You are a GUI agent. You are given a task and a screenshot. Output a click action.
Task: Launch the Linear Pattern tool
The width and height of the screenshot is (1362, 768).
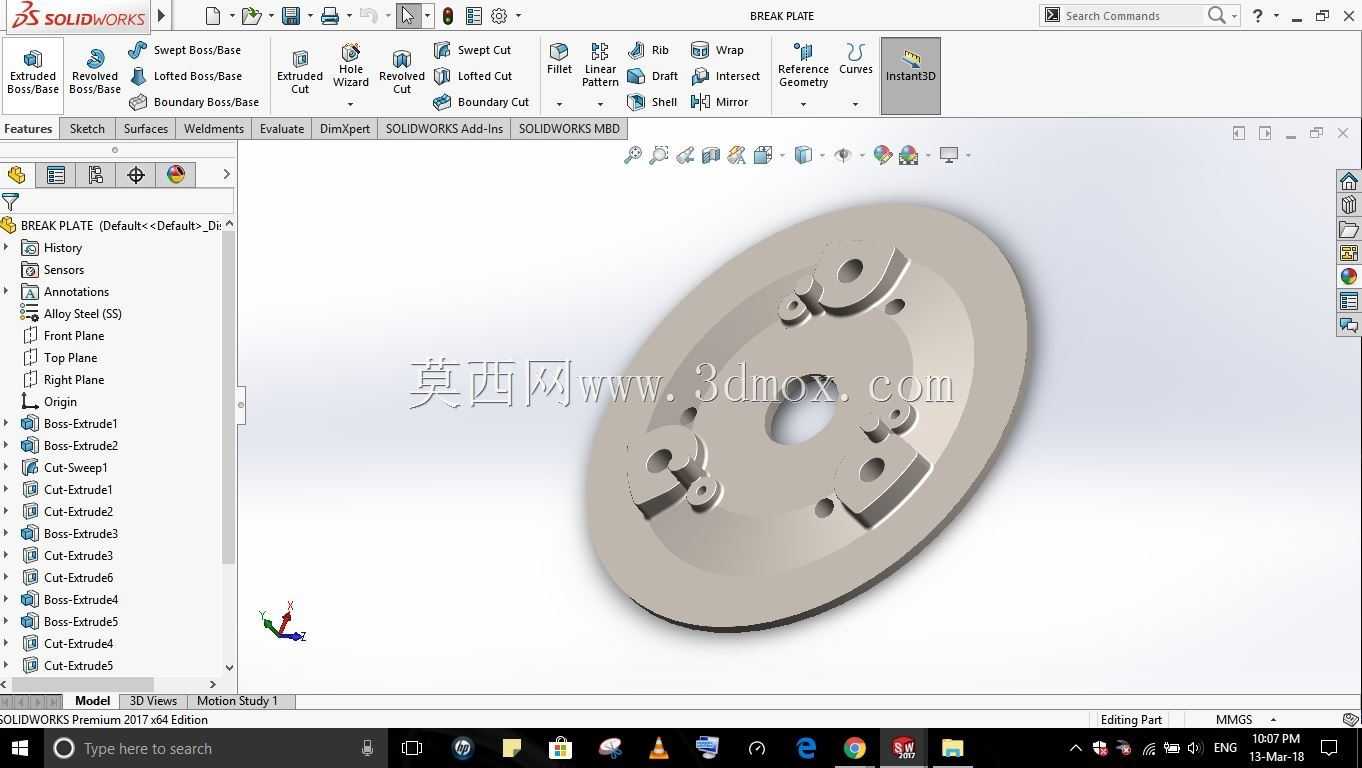pos(600,66)
